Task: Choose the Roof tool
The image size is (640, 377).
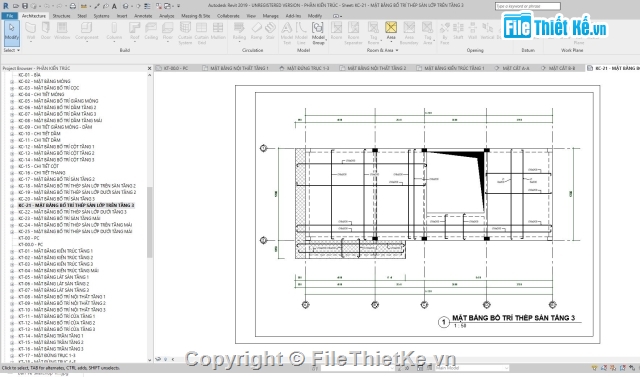Action: pyautogui.click(x=135, y=31)
